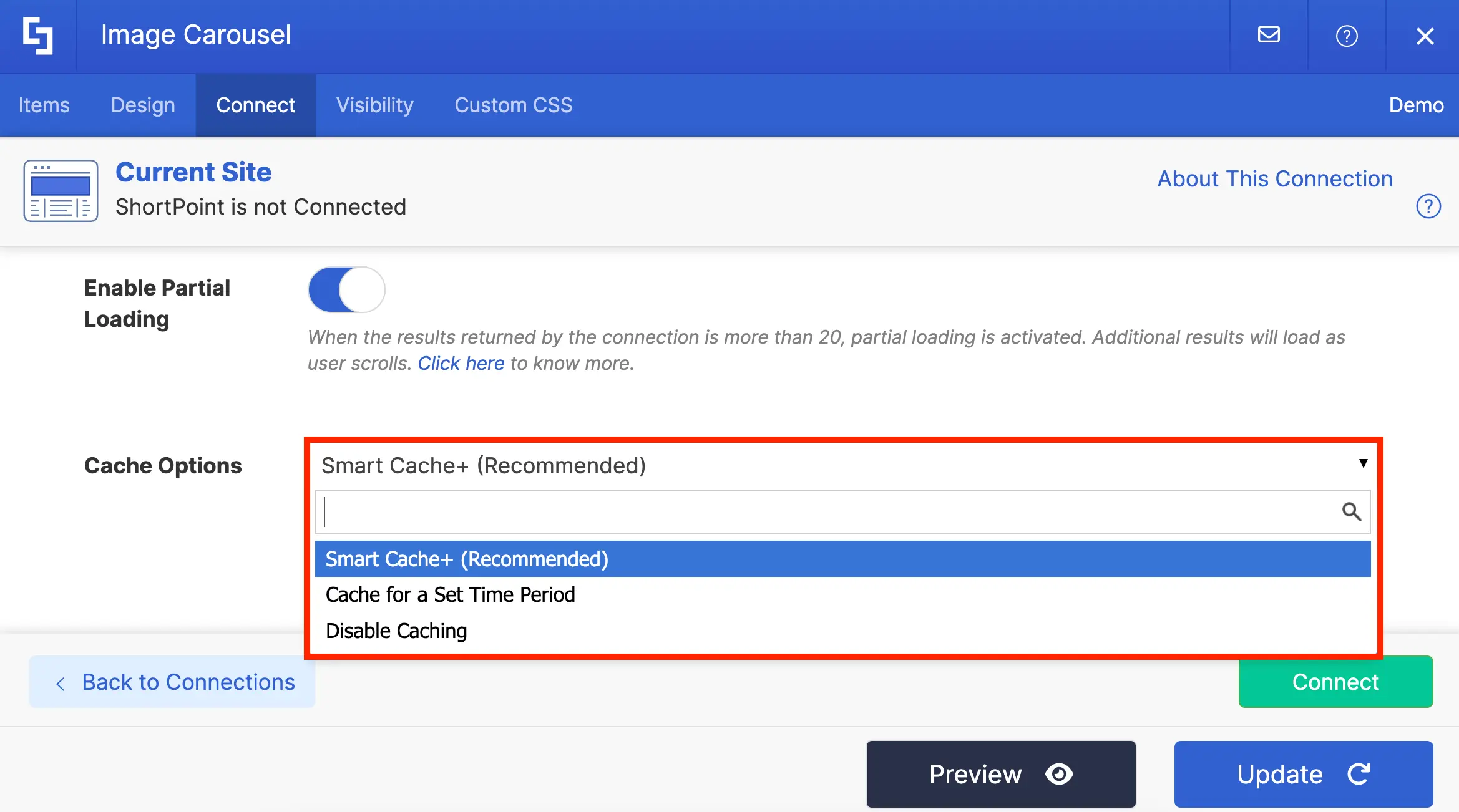Viewport: 1459px width, 812px height.
Task: Choose Cache for a Set Time Period
Action: [842, 595]
